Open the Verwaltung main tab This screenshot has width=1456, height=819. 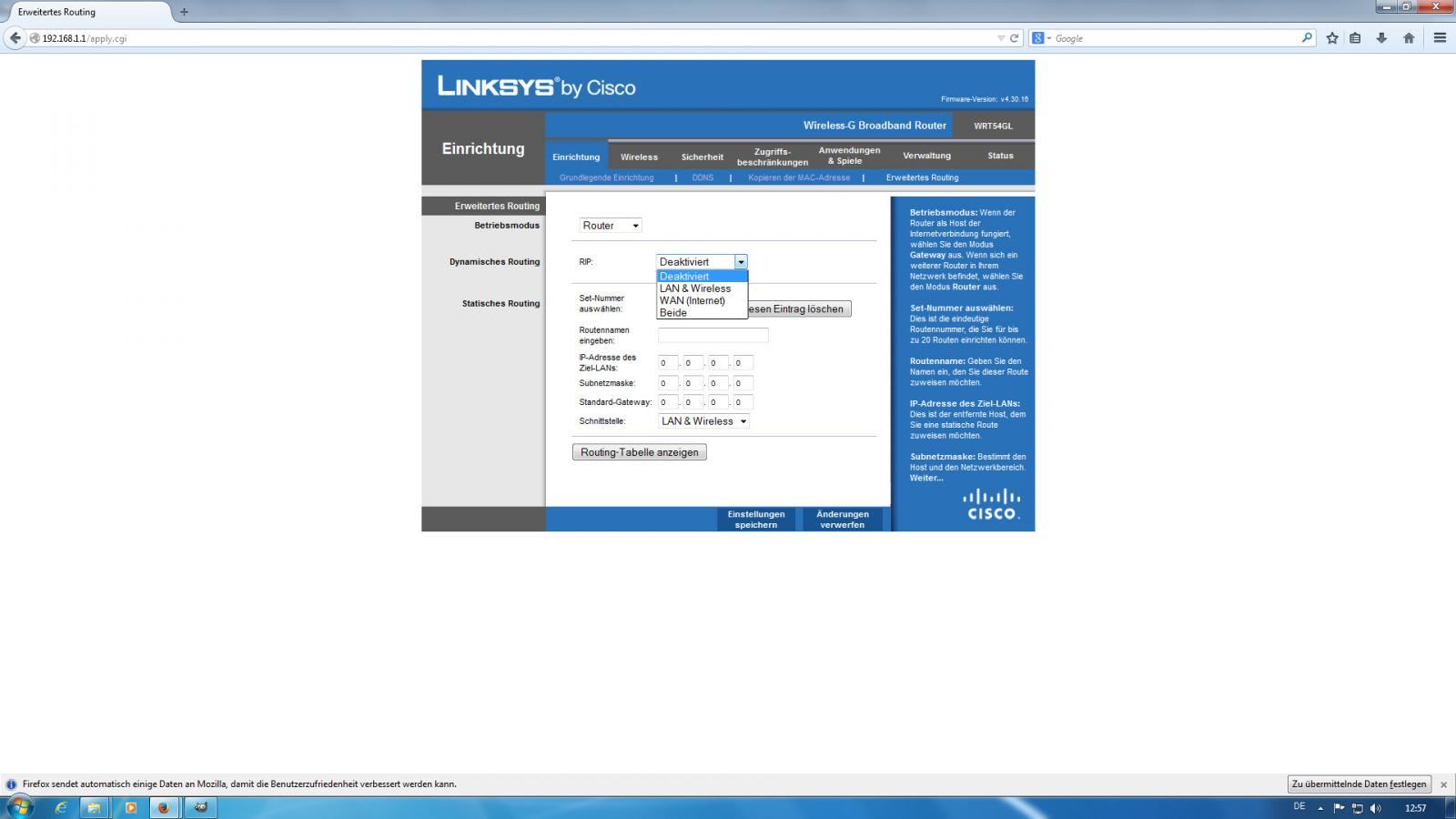click(x=926, y=156)
